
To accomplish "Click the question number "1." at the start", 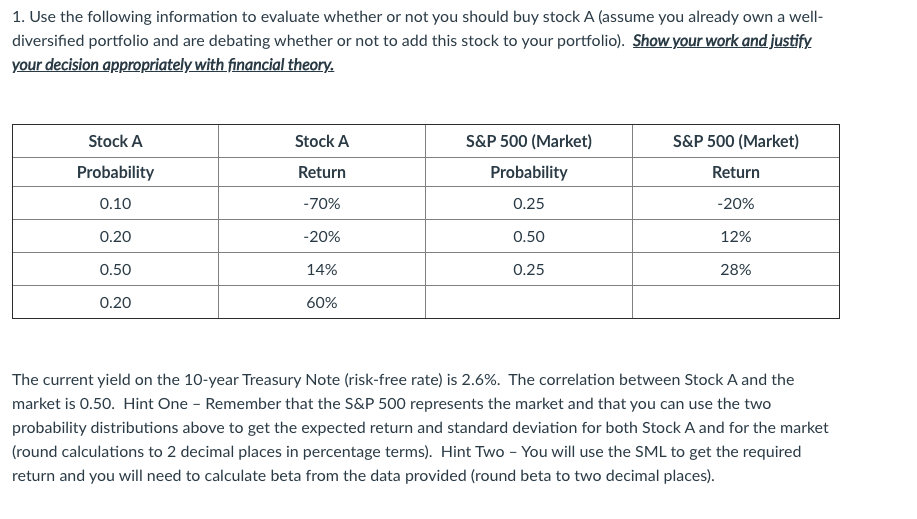I will [x=18, y=19].
